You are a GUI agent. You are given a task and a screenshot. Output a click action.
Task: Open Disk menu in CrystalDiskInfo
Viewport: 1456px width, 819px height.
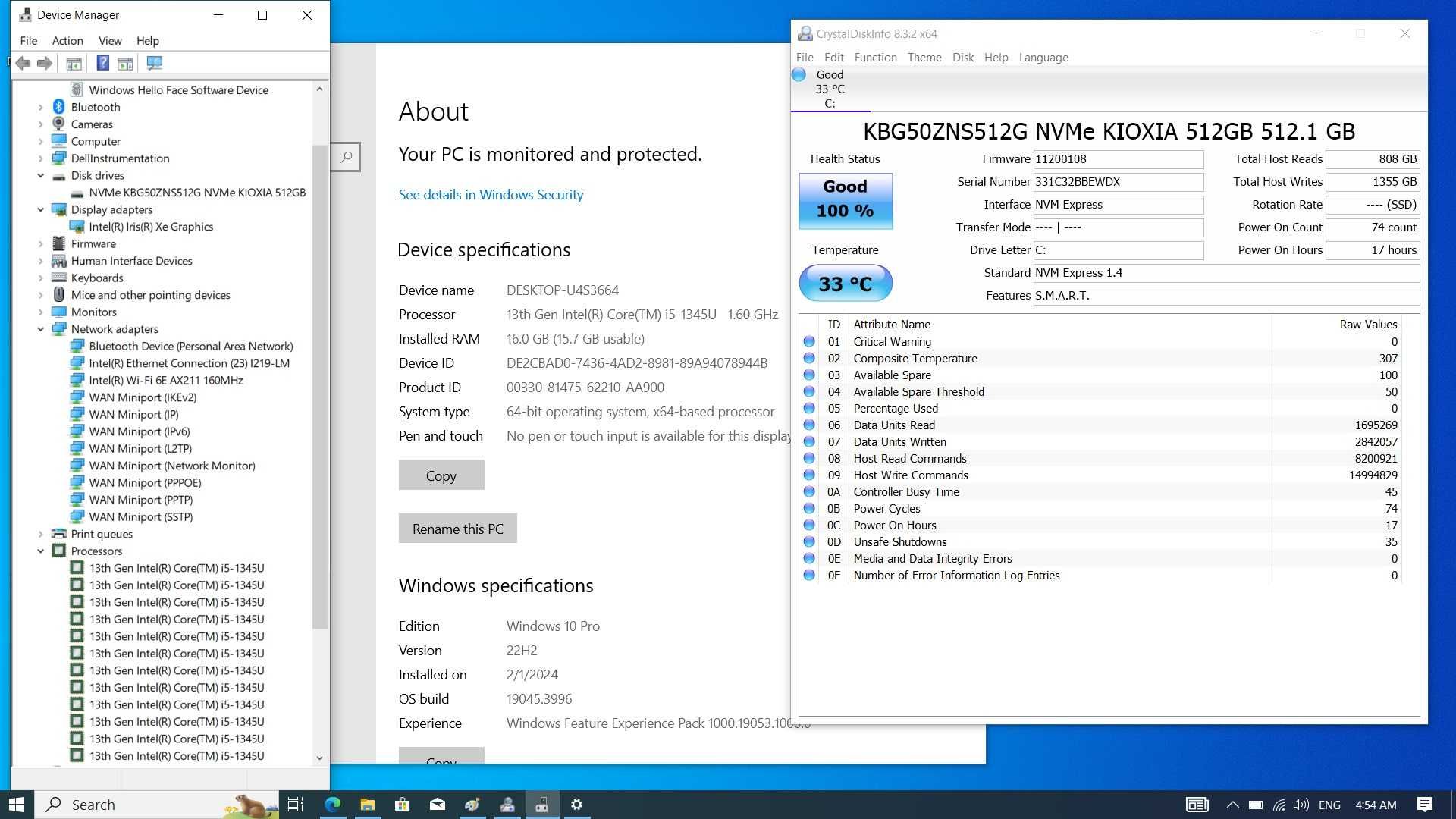click(963, 58)
